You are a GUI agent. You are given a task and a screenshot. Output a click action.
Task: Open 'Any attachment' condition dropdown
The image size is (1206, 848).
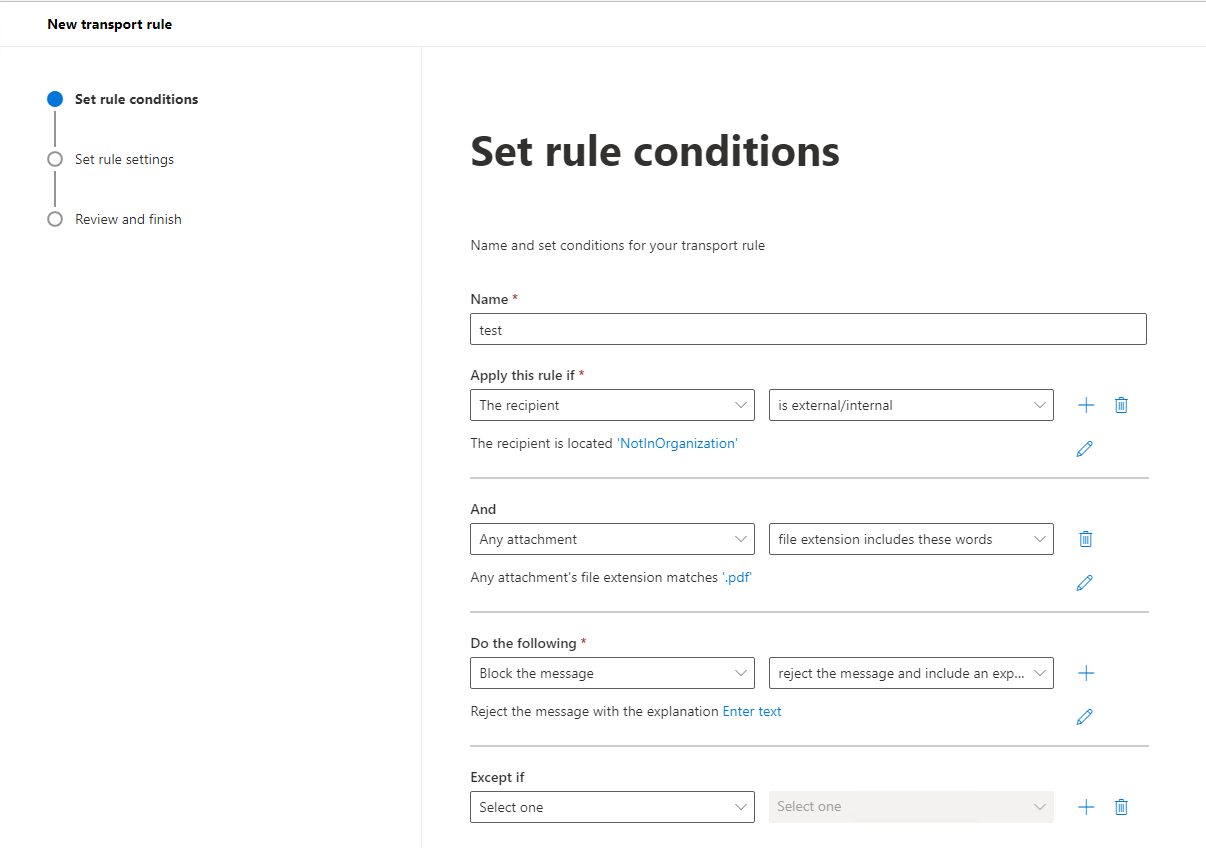pos(612,539)
